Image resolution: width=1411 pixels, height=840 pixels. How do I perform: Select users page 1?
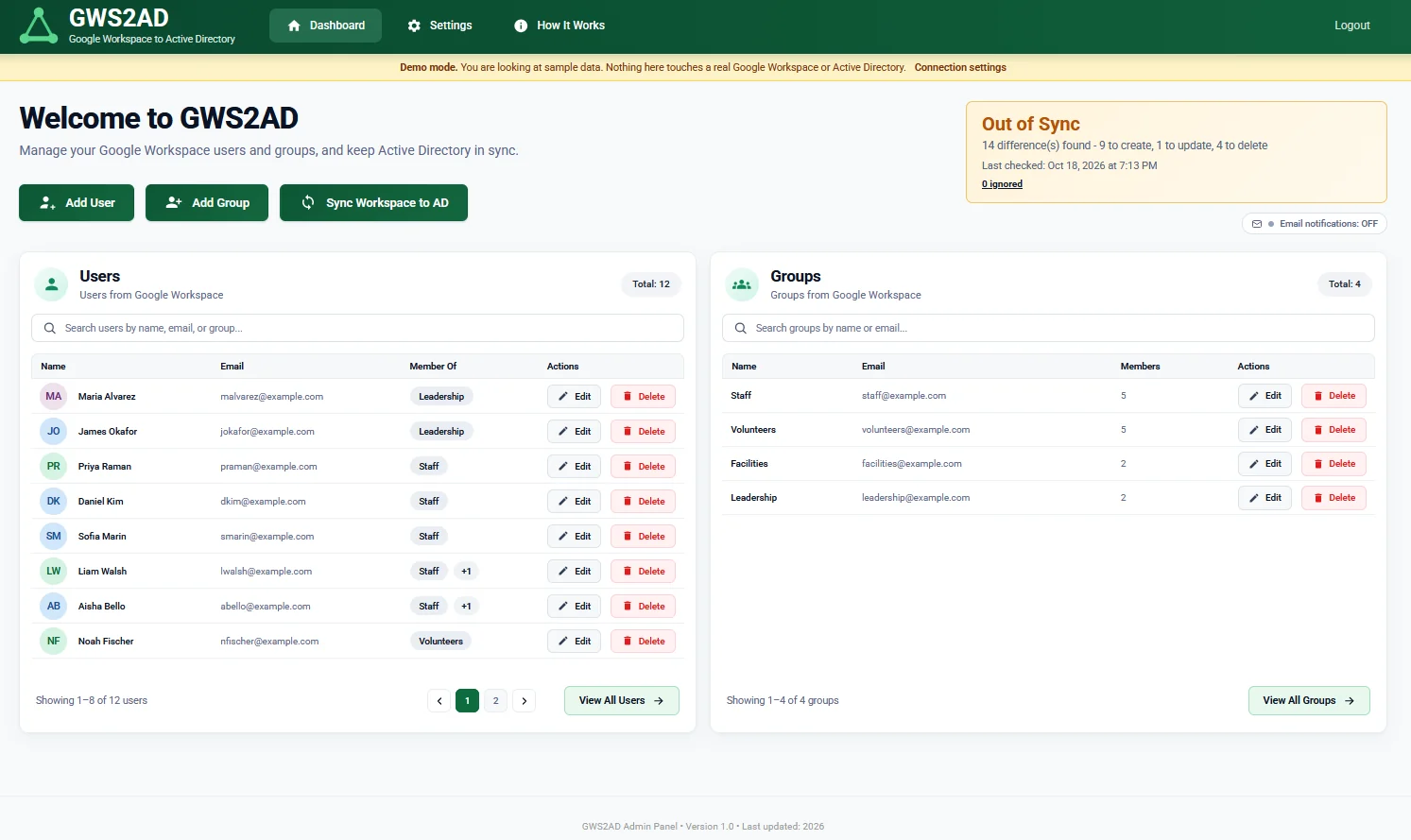click(467, 701)
